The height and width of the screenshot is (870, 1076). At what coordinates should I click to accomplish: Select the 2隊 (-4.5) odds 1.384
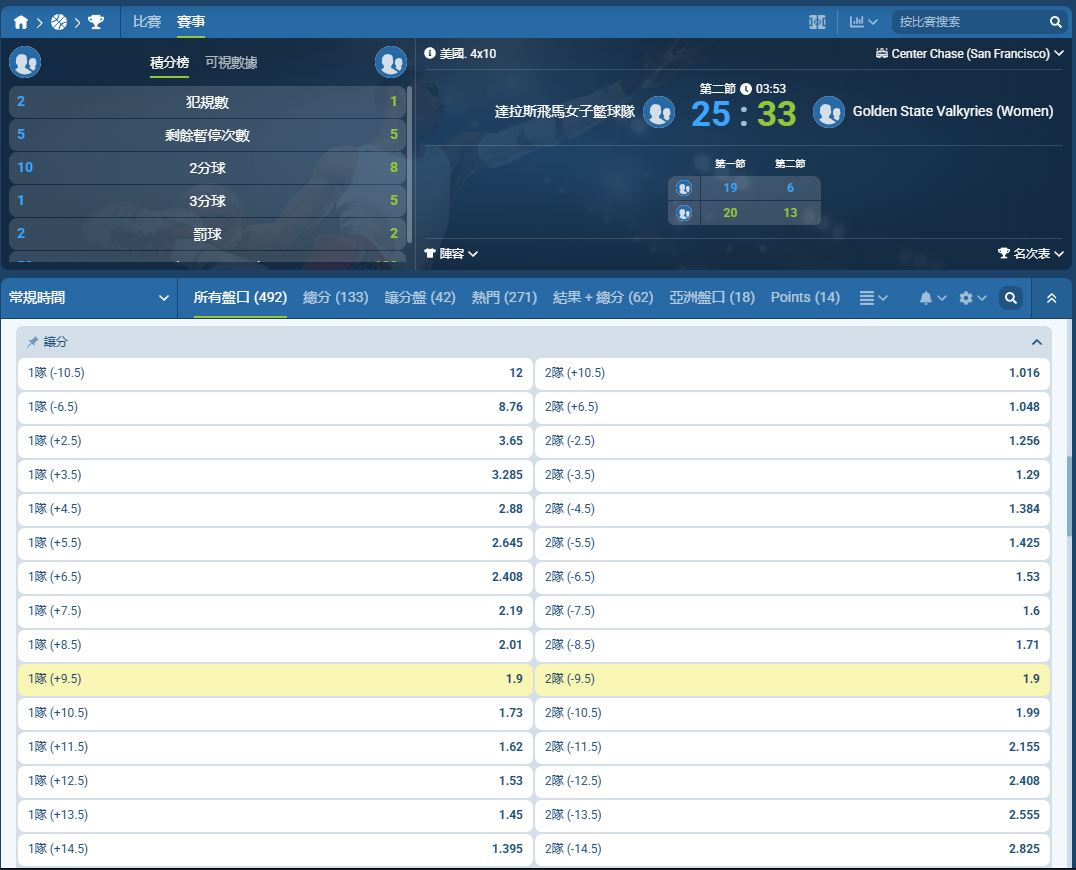point(793,509)
